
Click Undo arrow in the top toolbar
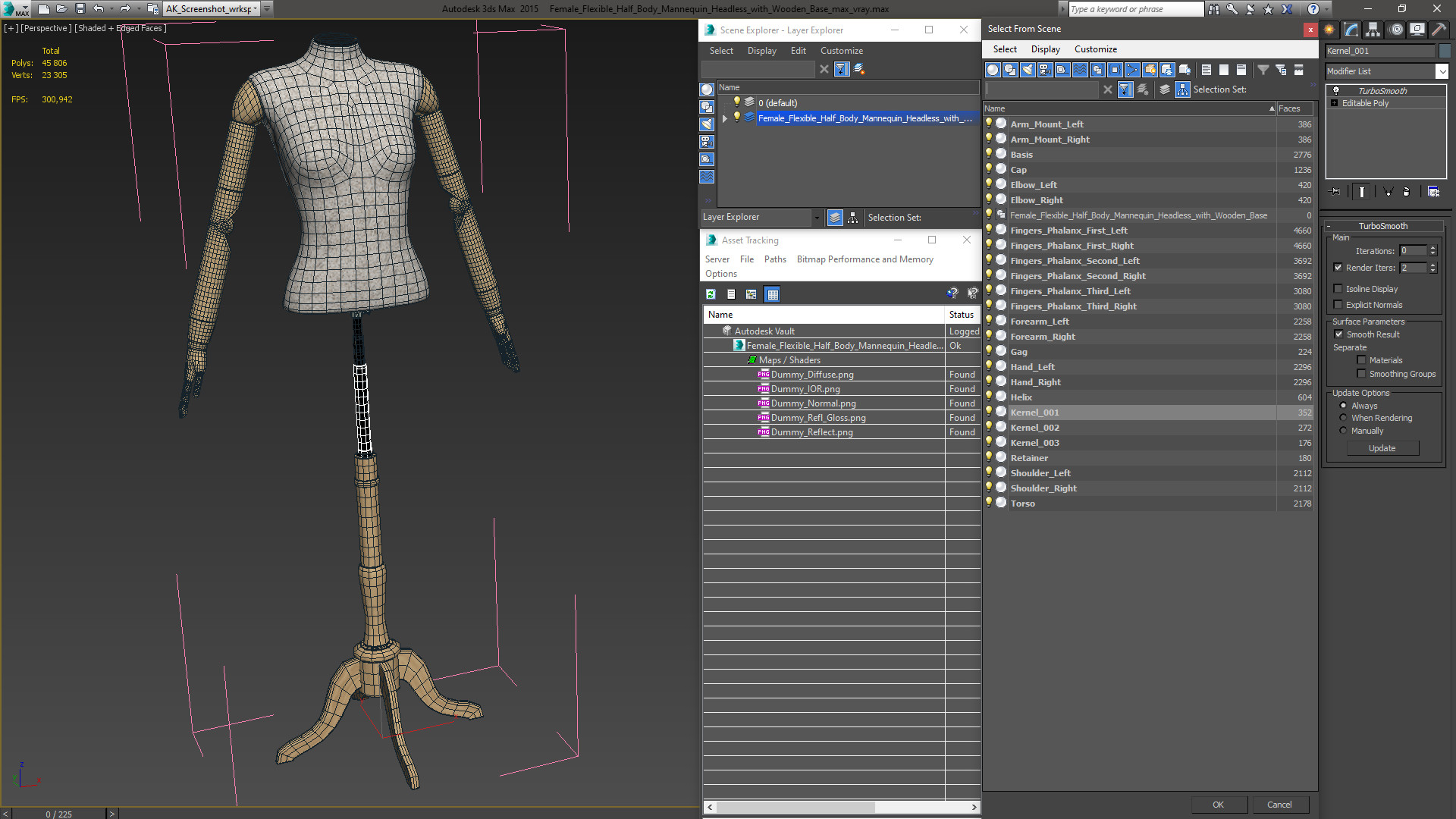coord(98,9)
